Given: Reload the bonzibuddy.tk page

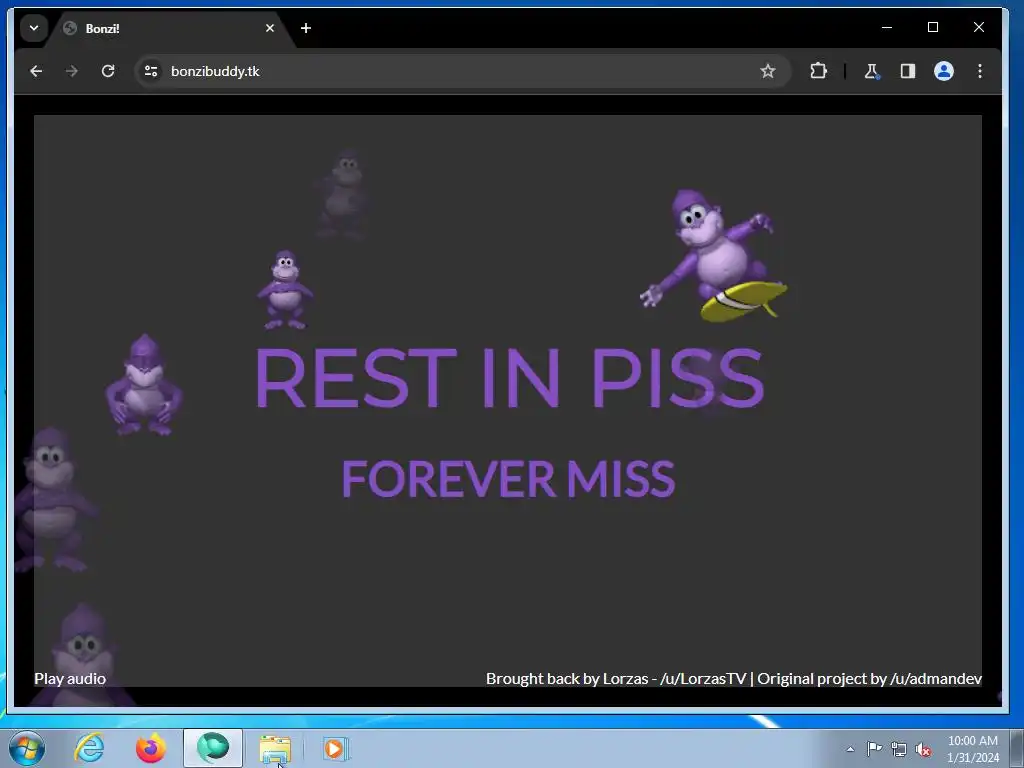Looking at the screenshot, I should 108,71.
